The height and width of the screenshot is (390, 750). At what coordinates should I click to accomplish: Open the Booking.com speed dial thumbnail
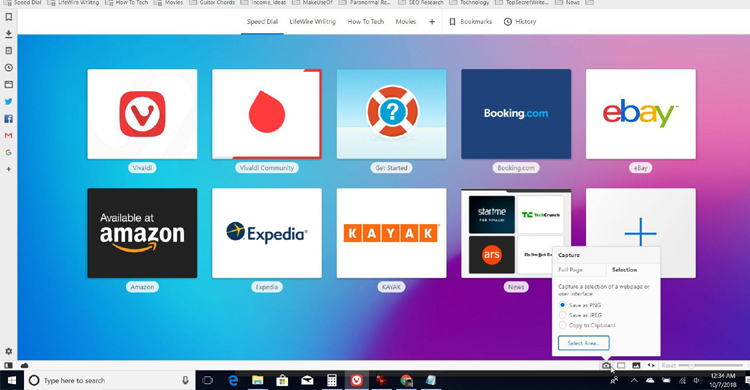(516, 114)
